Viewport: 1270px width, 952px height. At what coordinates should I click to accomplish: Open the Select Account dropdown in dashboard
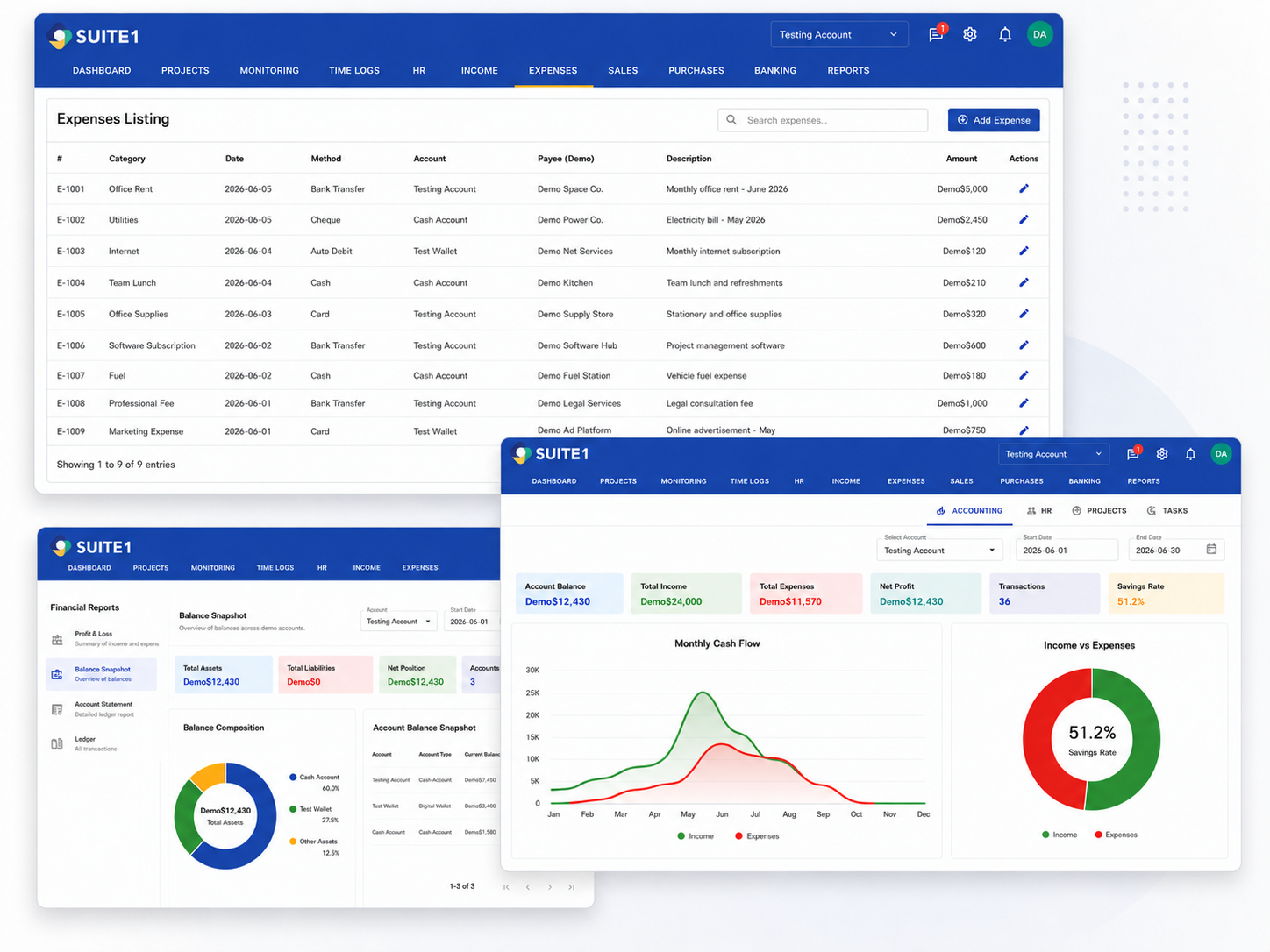pos(939,551)
